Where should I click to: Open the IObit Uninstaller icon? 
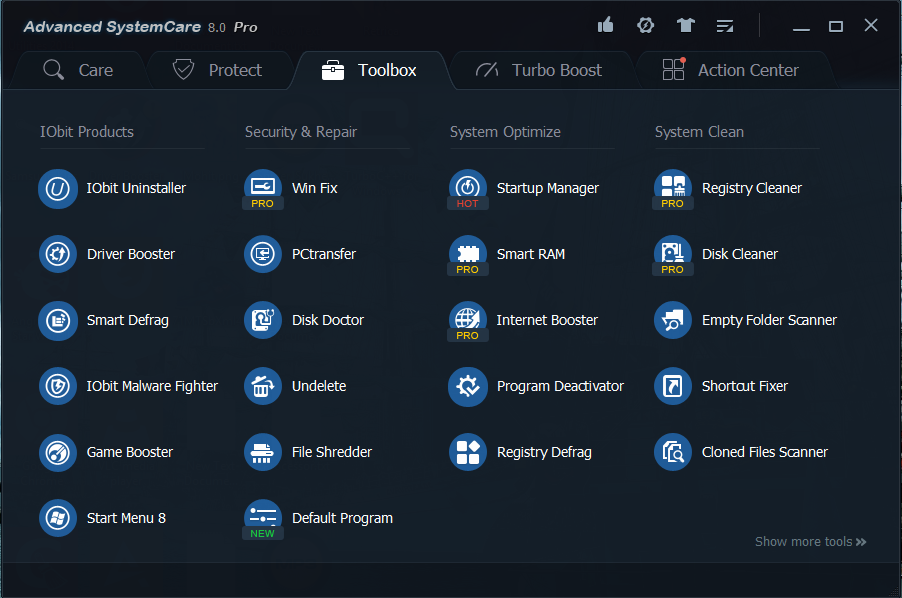(x=58, y=189)
